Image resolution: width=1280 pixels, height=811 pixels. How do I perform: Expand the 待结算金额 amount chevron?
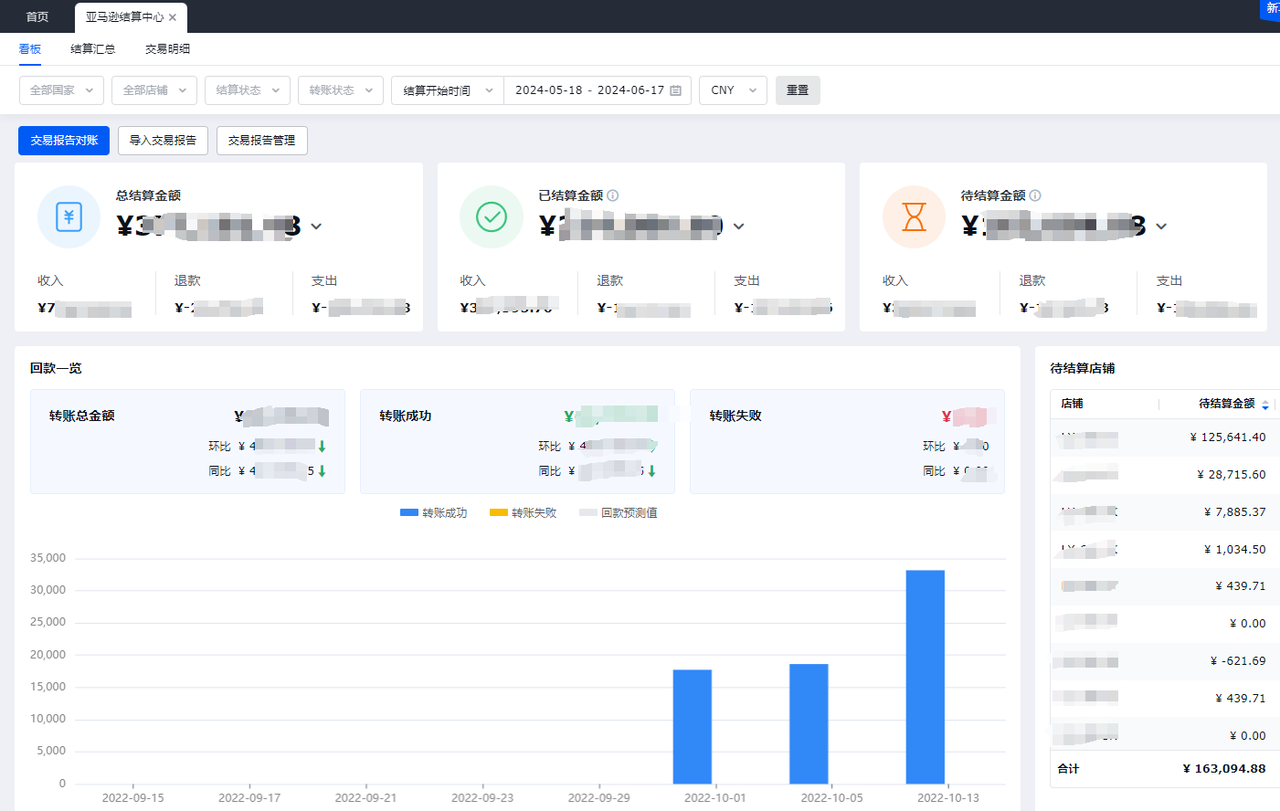pos(1162,227)
